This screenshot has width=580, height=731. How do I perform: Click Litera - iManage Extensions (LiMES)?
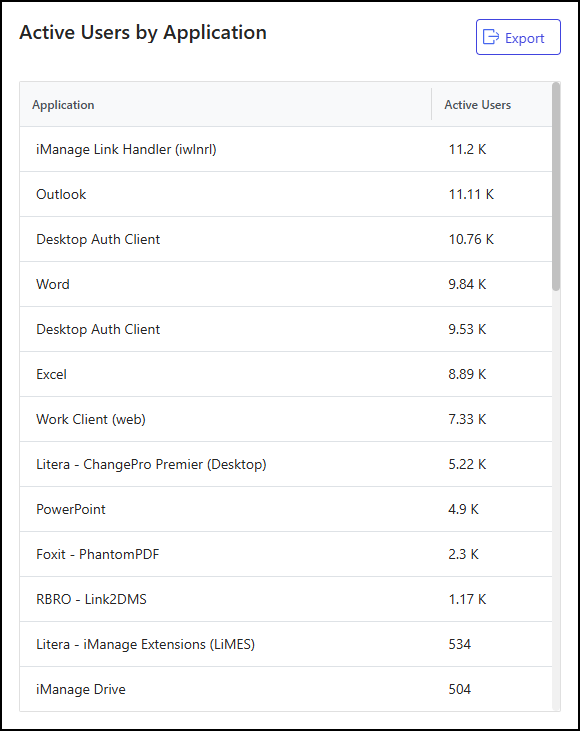point(145,644)
